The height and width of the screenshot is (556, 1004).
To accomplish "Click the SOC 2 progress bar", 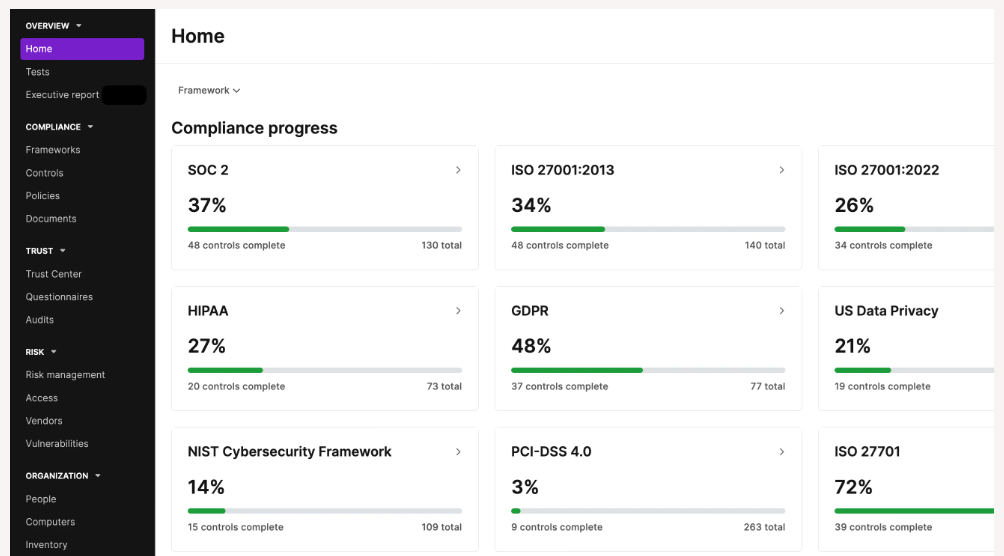I will [325, 229].
